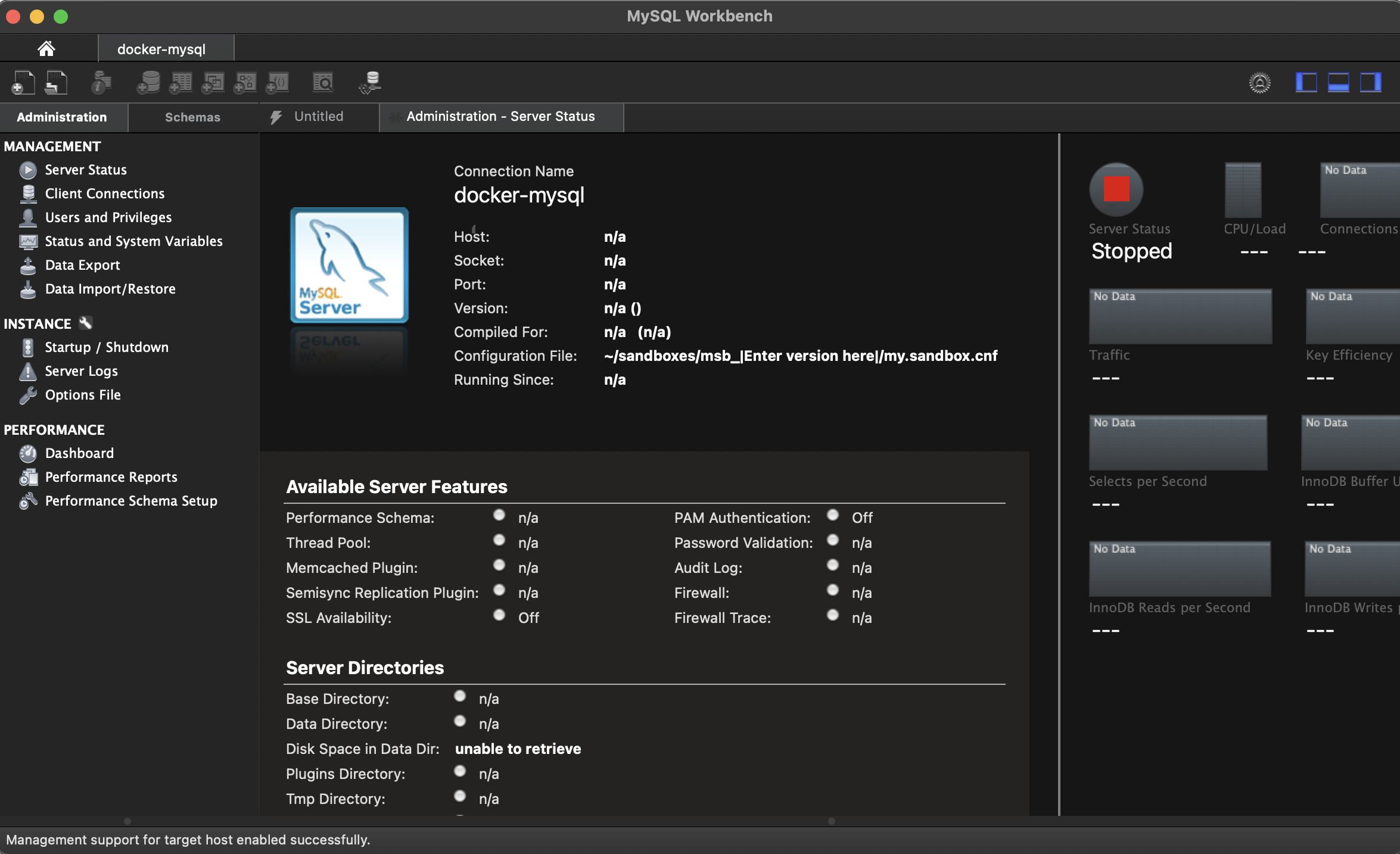
Task: Click the reconnect to DBMS icon
Action: coord(371,83)
